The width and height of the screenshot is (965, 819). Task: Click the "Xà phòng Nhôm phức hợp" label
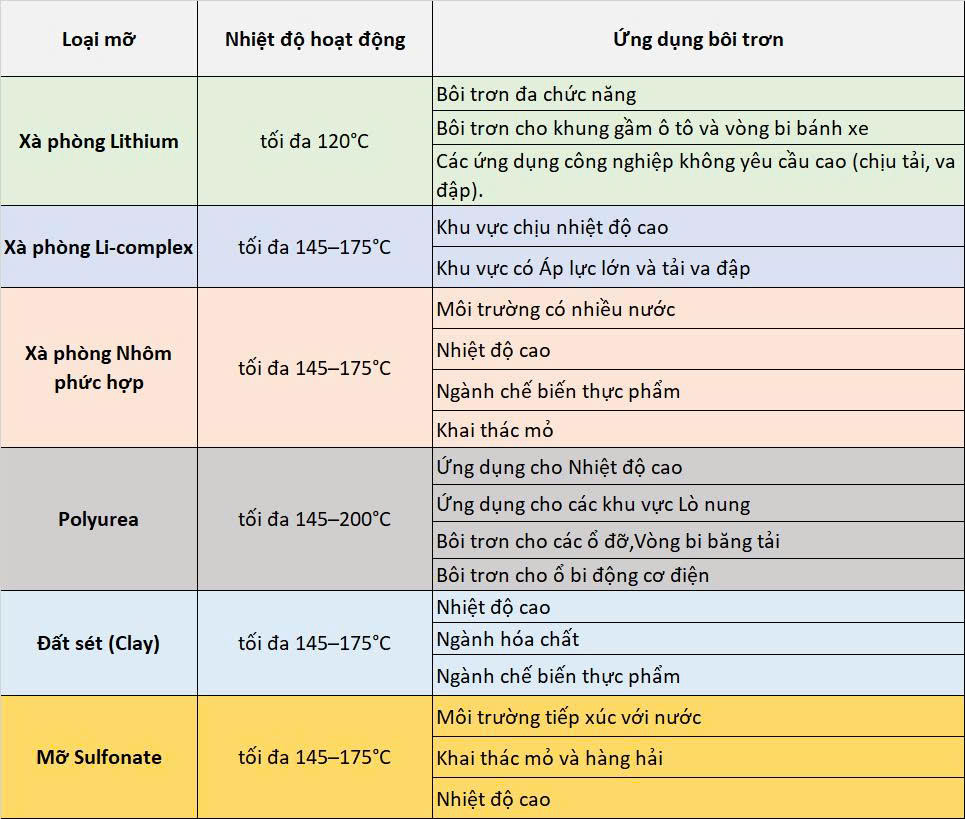[x=98, y=368]
